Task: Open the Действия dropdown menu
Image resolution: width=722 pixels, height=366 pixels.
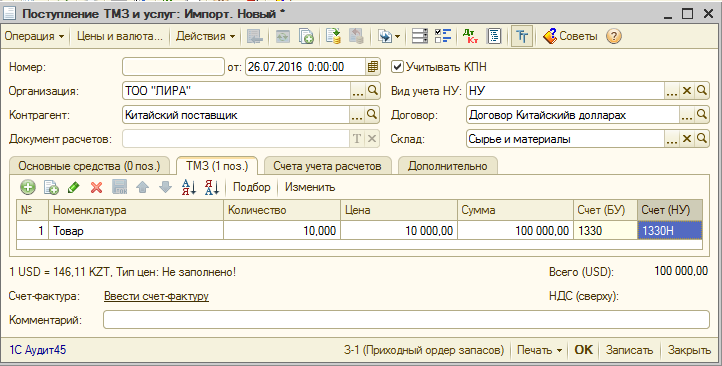Action: (x=206, y=36)
